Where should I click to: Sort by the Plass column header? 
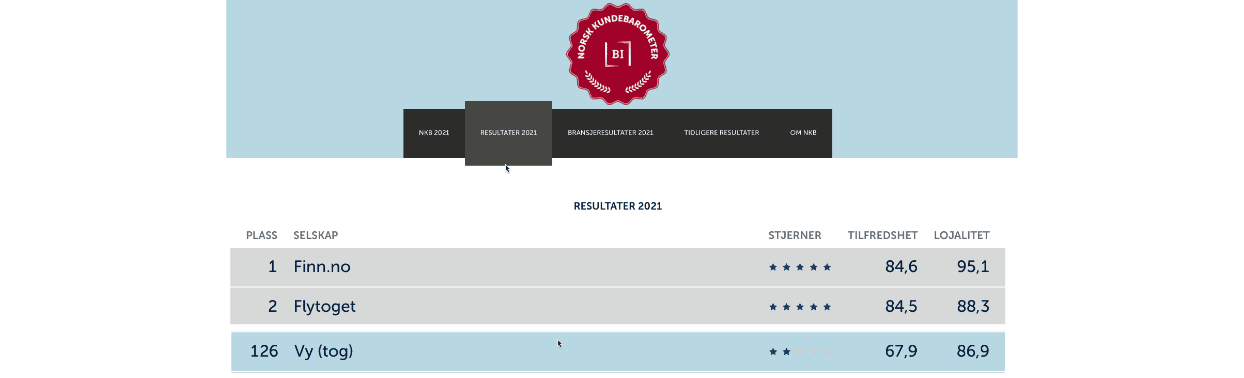pos(262,236)
